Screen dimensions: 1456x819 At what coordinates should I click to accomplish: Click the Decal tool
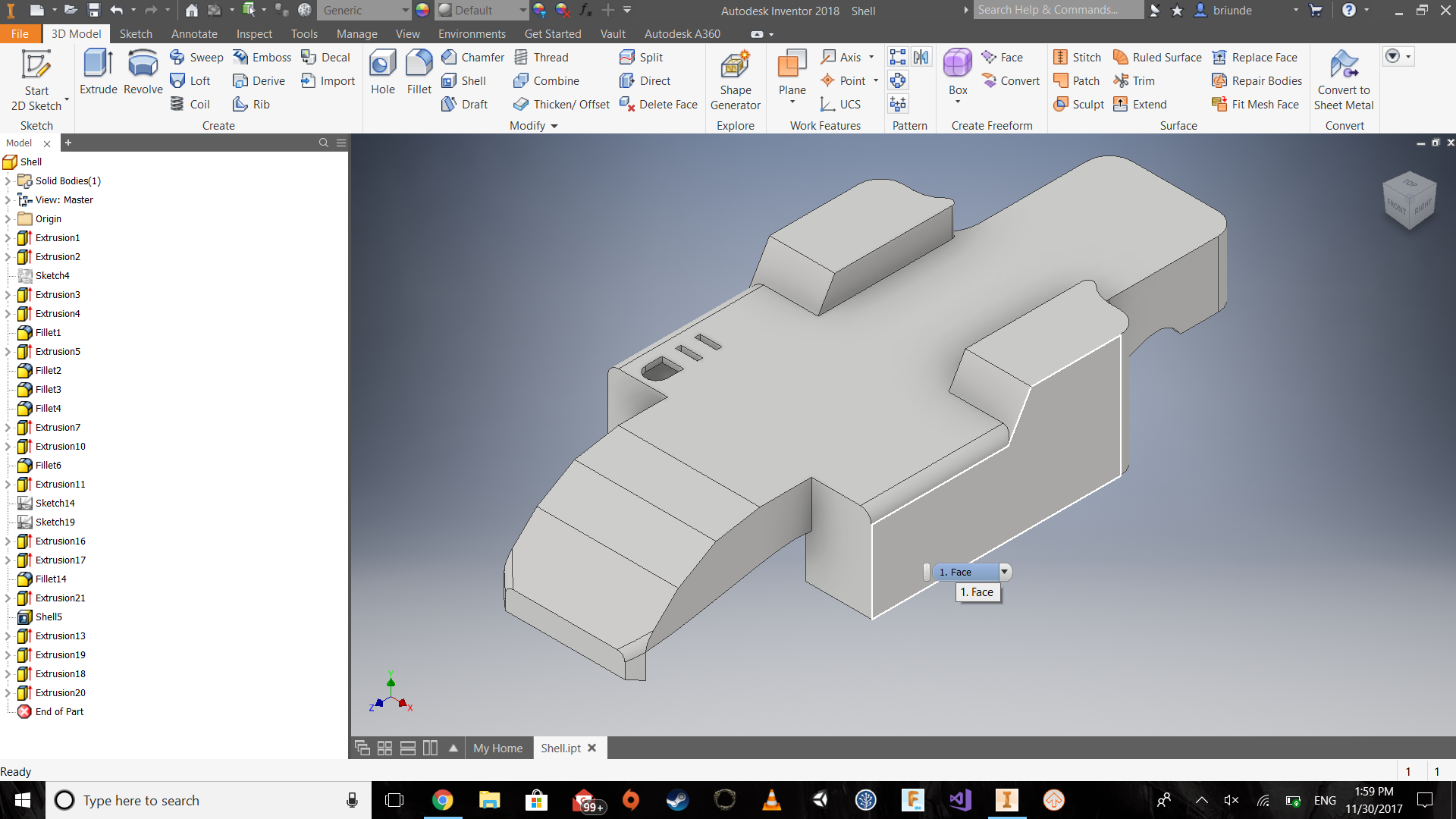(x=325, y=57)
